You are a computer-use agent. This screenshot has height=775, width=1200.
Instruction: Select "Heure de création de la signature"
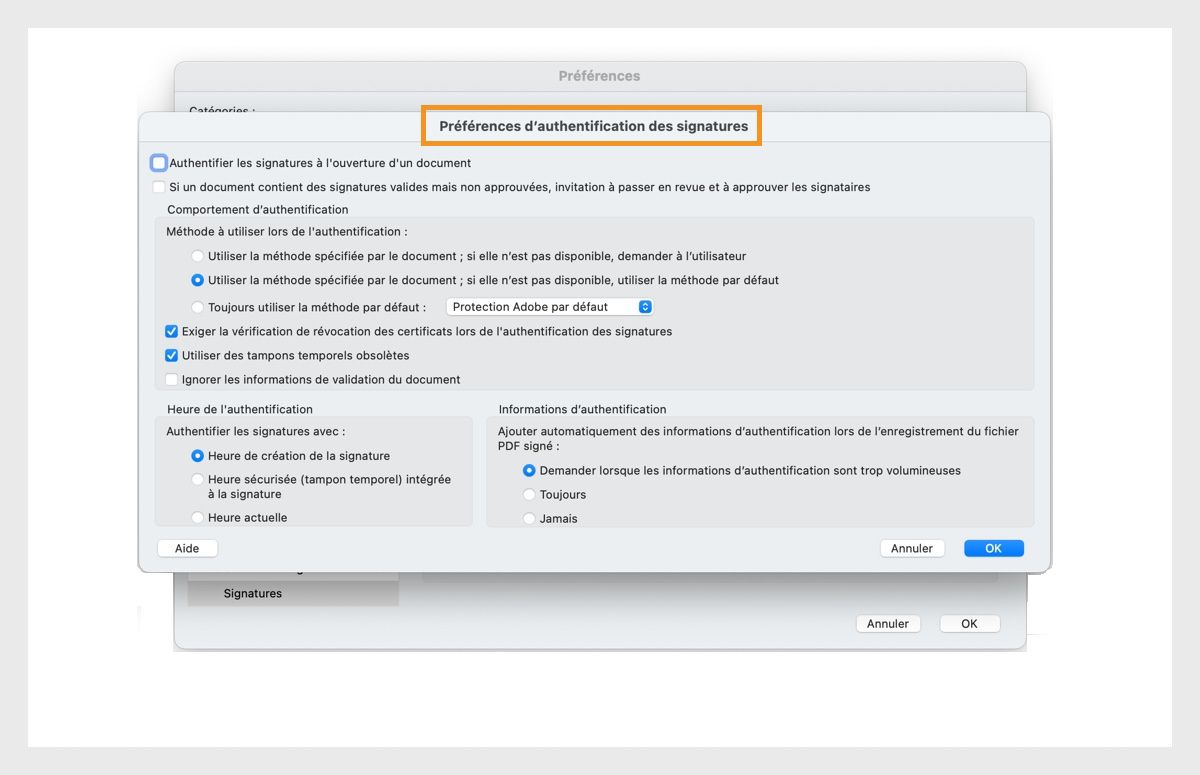tap(197, 455)
